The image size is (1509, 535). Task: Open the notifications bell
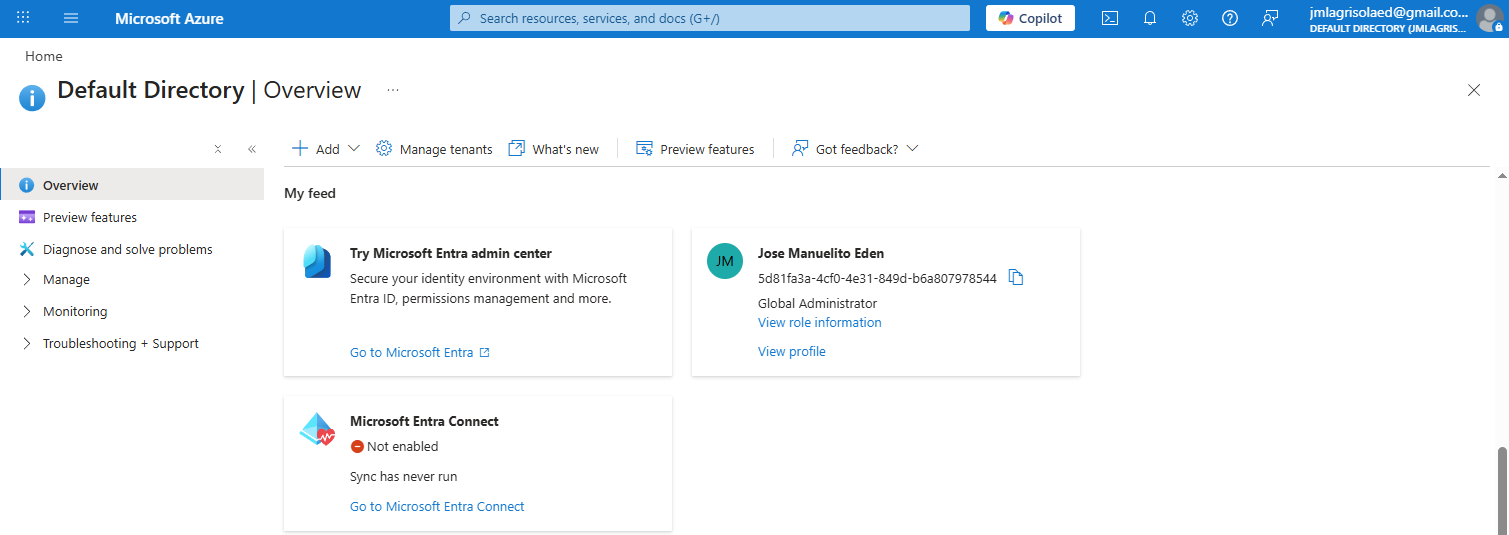tap(1149, 18)
